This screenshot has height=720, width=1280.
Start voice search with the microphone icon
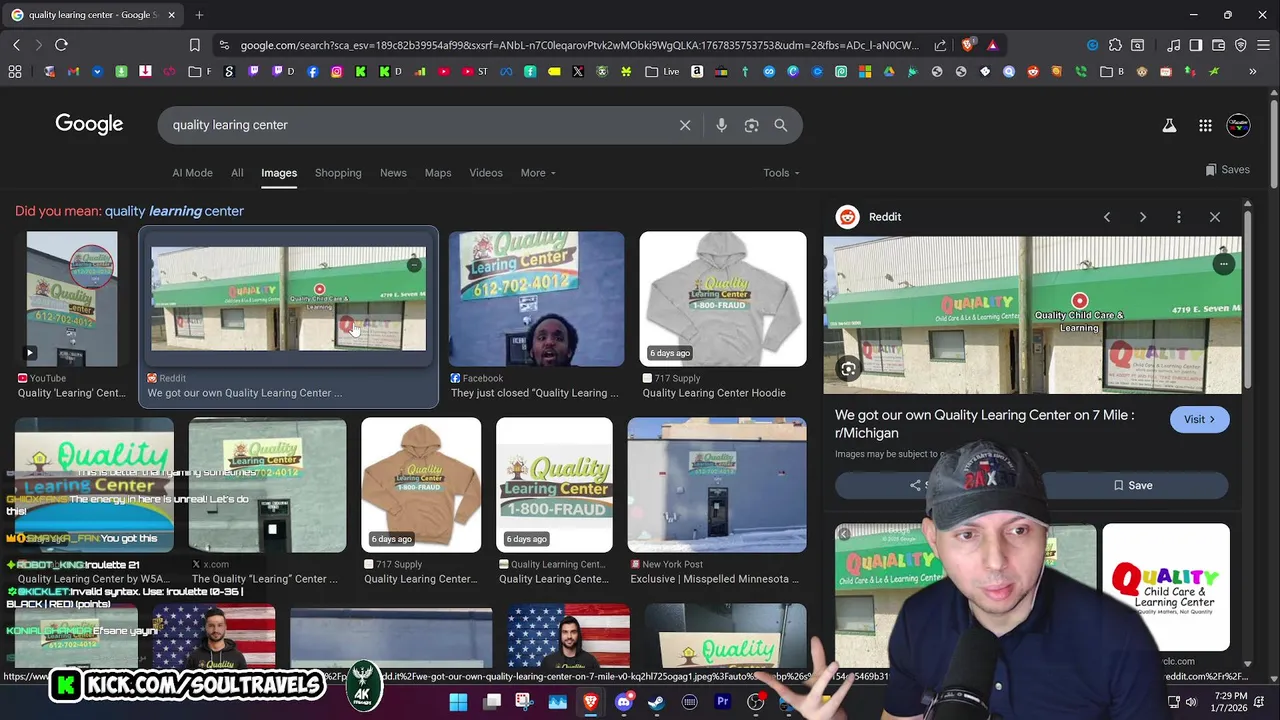point(721,125)
